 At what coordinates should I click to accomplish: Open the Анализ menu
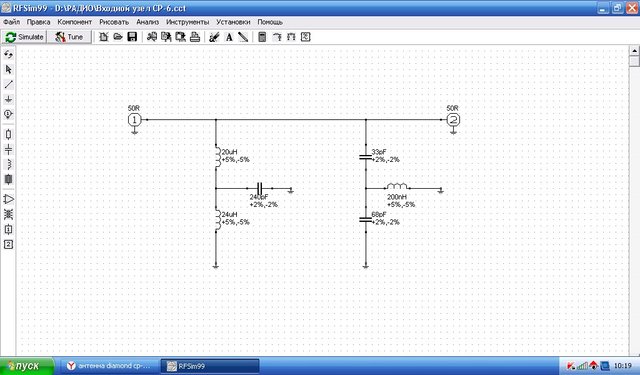click(147, 22)
